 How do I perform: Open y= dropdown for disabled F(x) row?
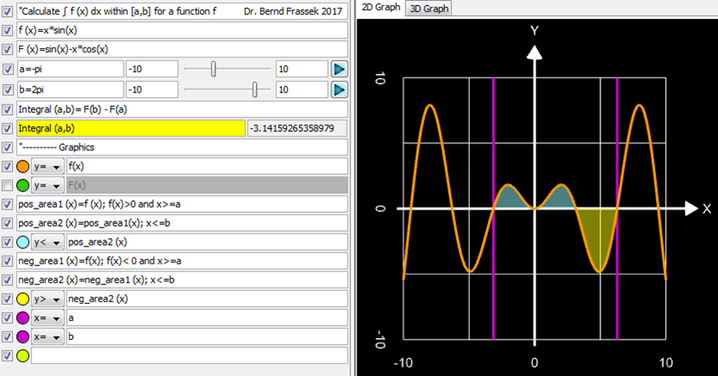point(48,185)
